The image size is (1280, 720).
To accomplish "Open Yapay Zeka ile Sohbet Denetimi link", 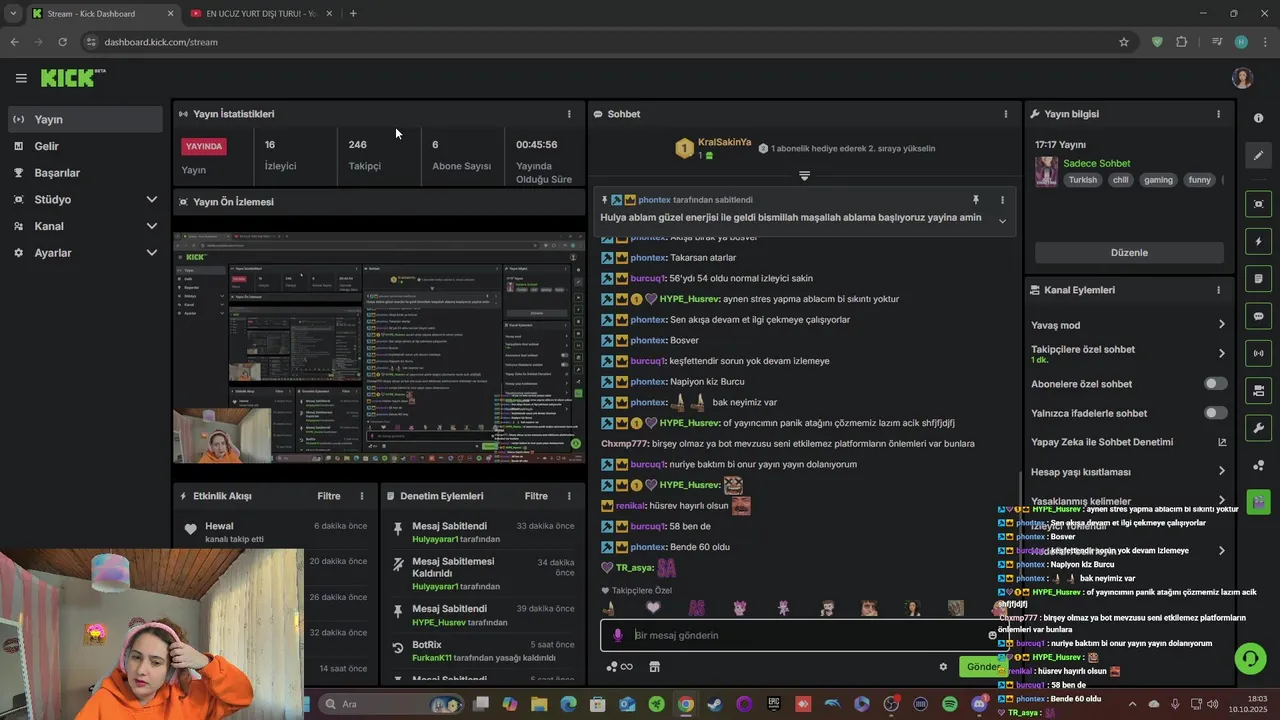I will click(x=1129, y=442).
